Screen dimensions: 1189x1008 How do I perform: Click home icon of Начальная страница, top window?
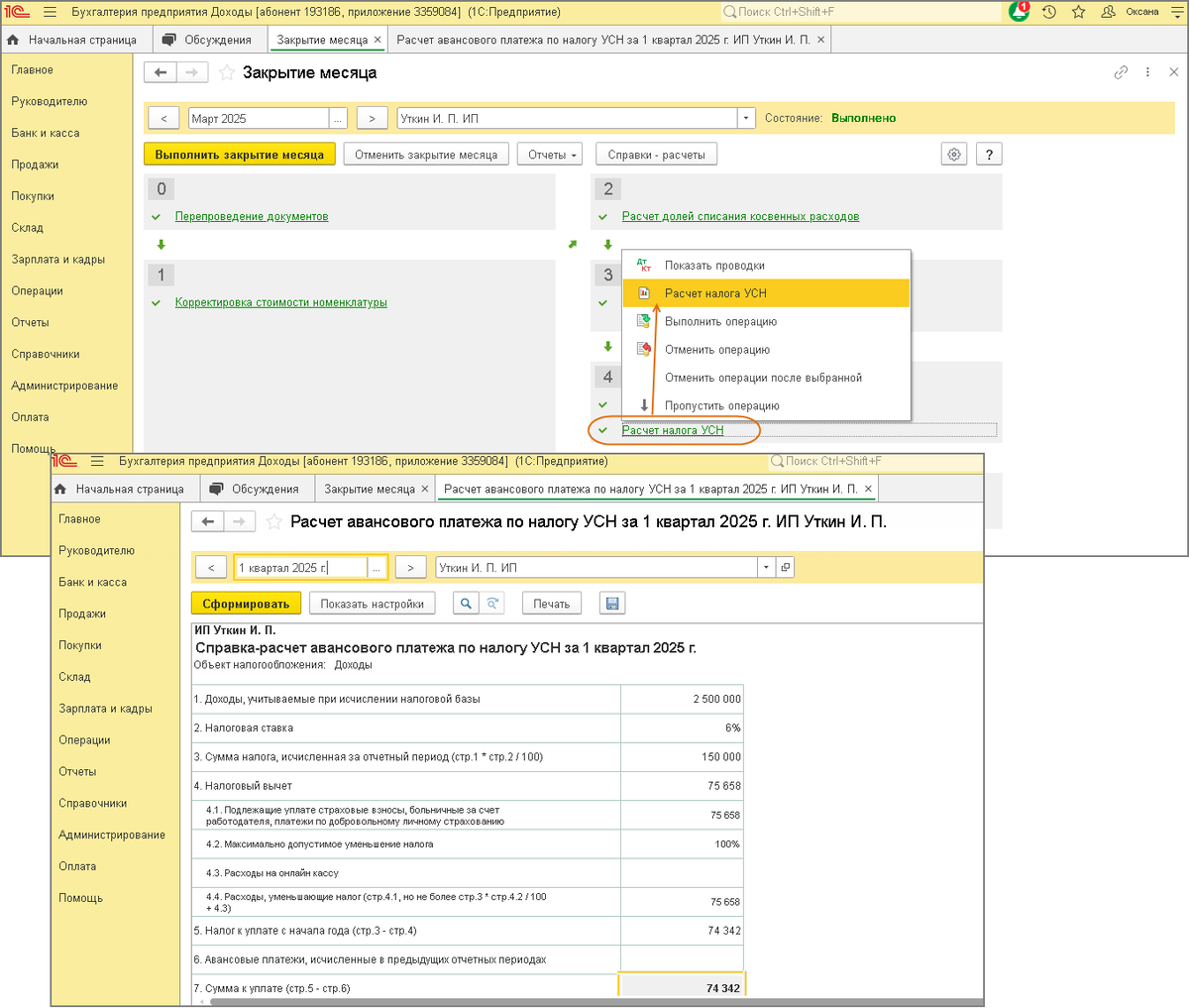14,40
